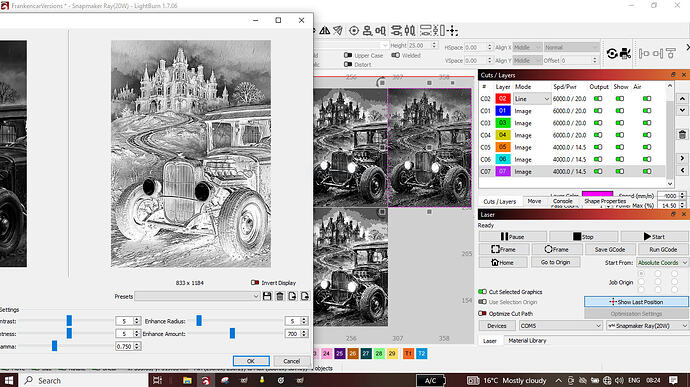The image size is (690, 387).
Task: Toggle the Distort switch
Action: 348,64
